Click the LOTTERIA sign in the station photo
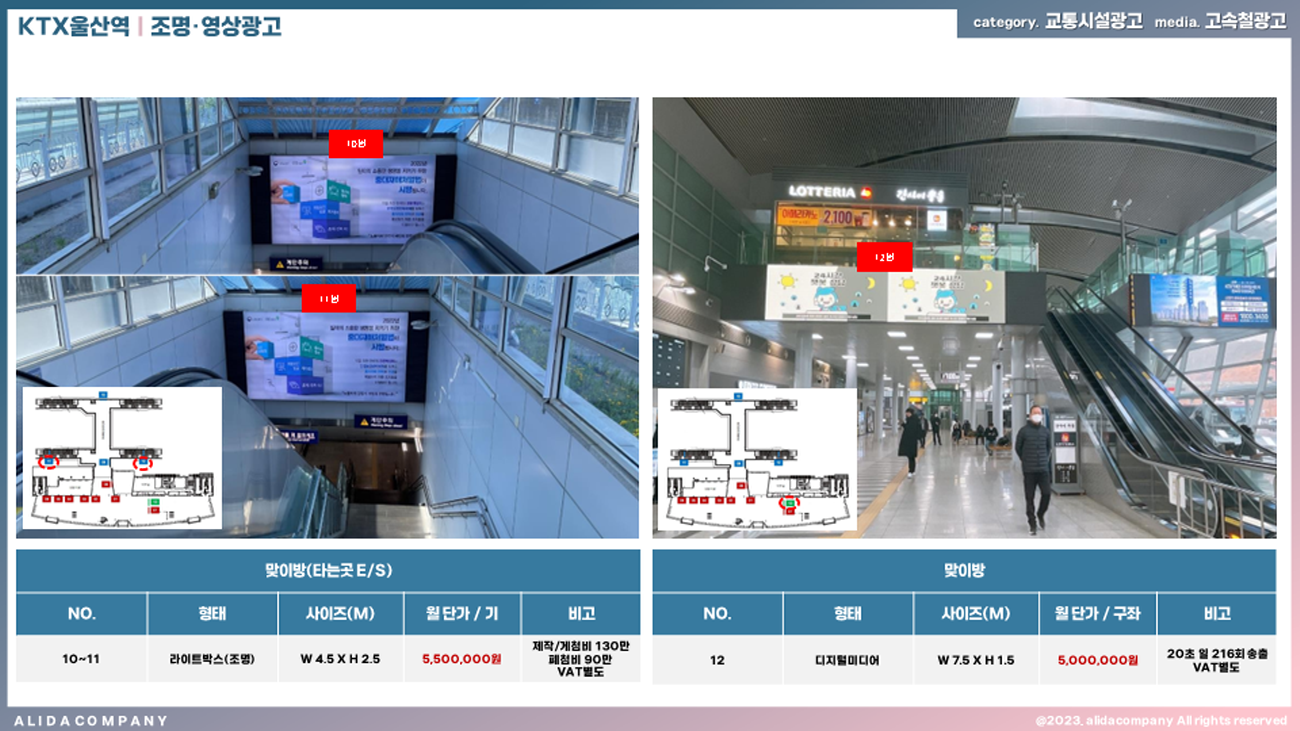 pyautogui.click(x=823, y=192)
